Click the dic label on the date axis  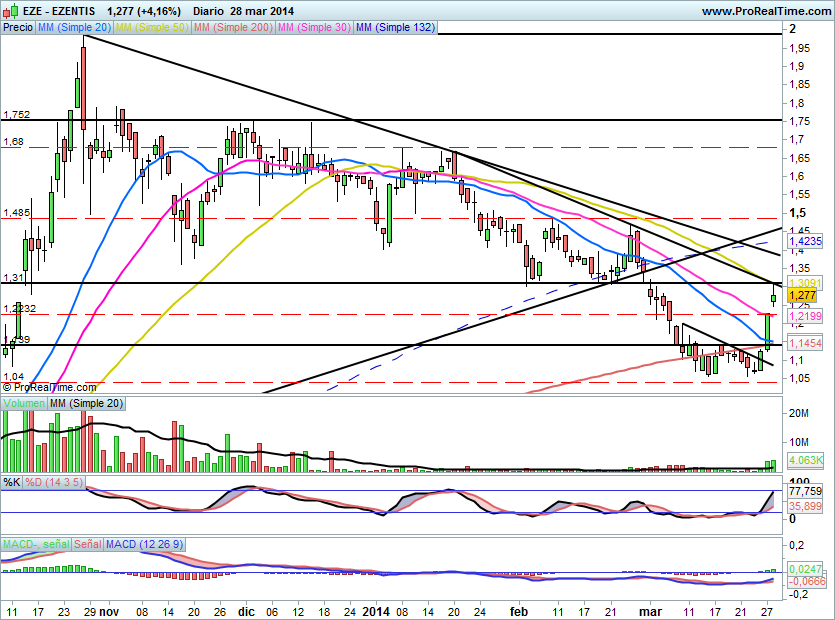tap(247, 611)
